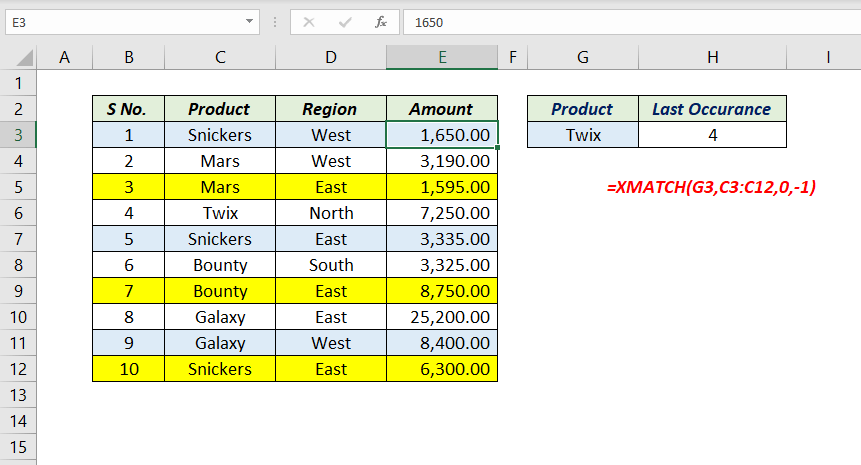The width and height of the screenshot is (861, 465).
Task: Select row 2 header
Action: point(18,109)
